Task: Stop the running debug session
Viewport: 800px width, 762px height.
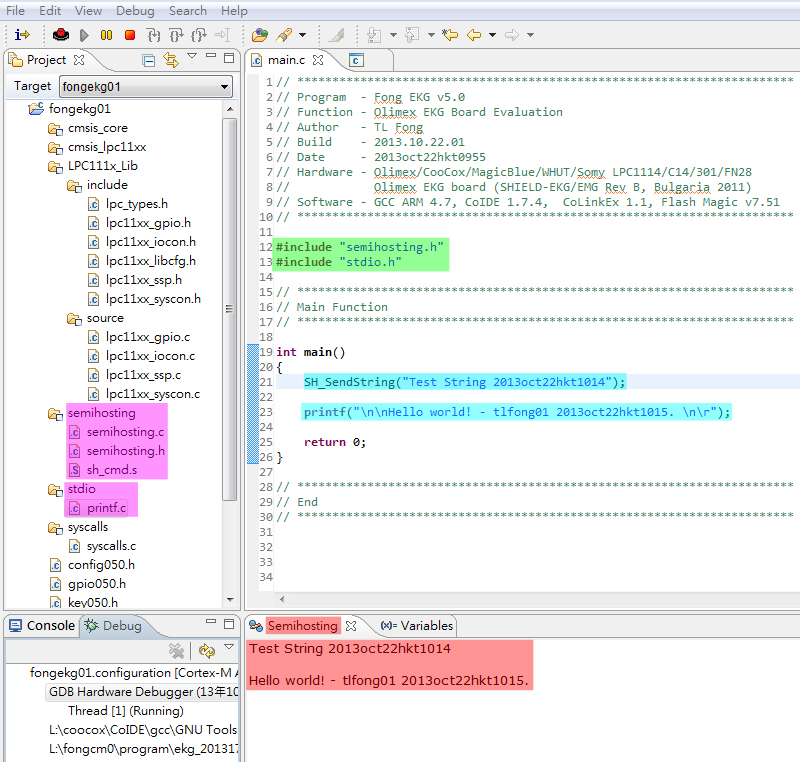Action: [129, 35]
